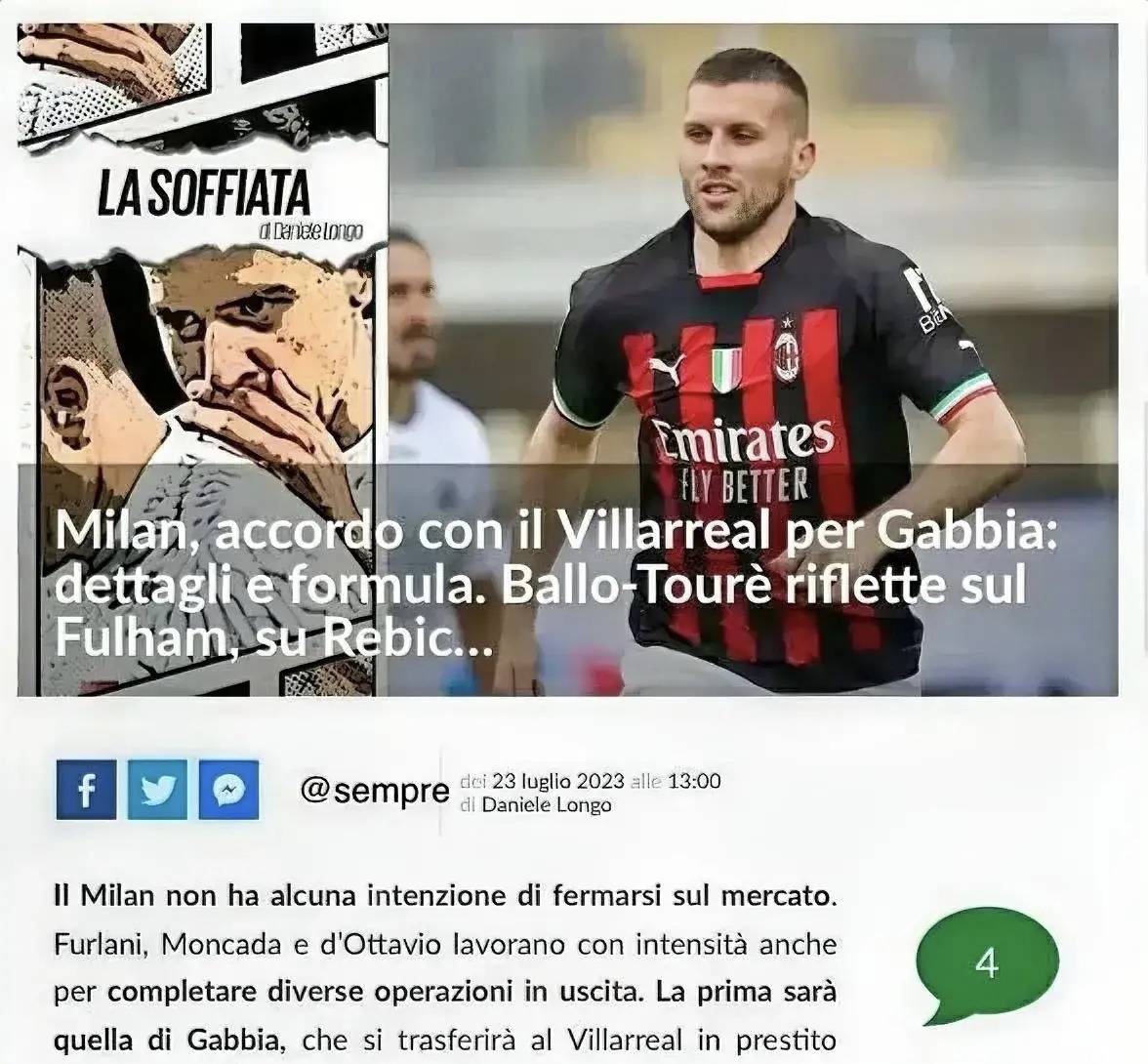Click the first bold sentence about Milan's mercato
The image size is (1148, 1064).
pos(445,896)
